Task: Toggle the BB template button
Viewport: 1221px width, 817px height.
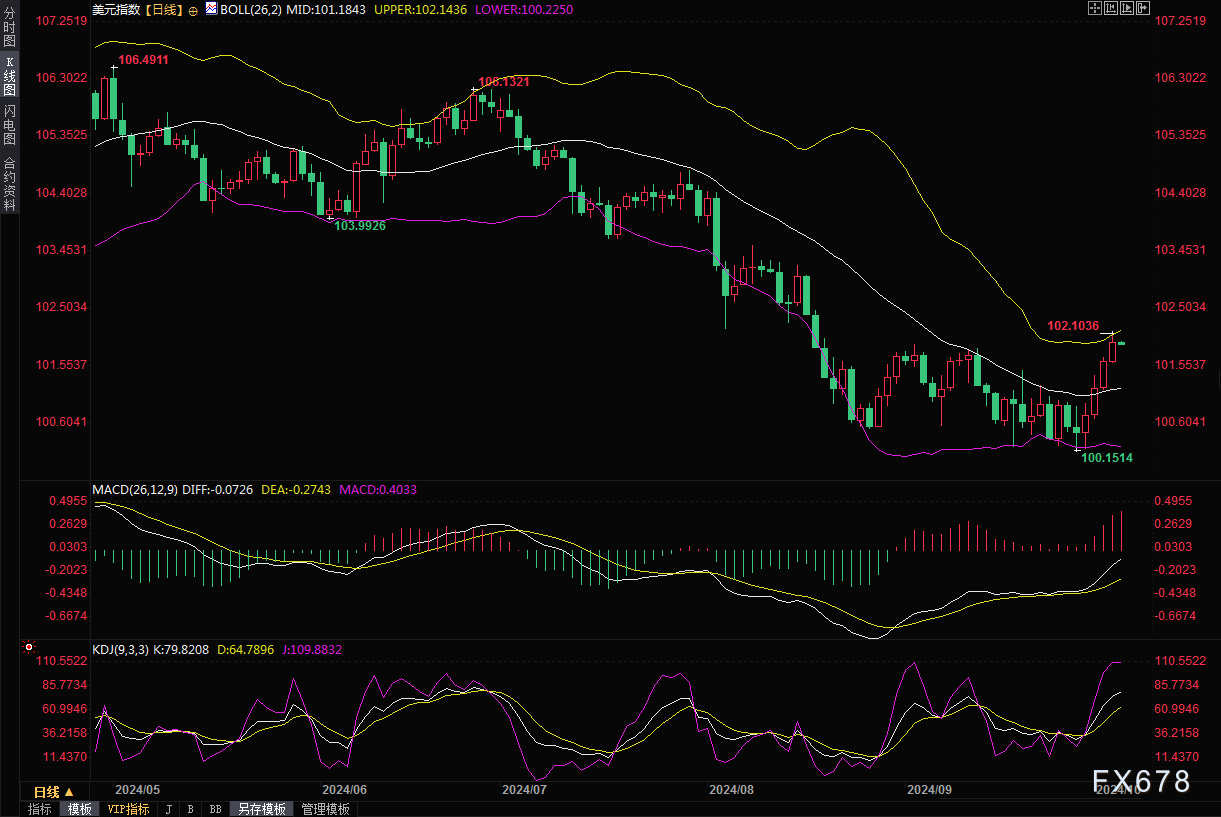Action: pos(215,809)
